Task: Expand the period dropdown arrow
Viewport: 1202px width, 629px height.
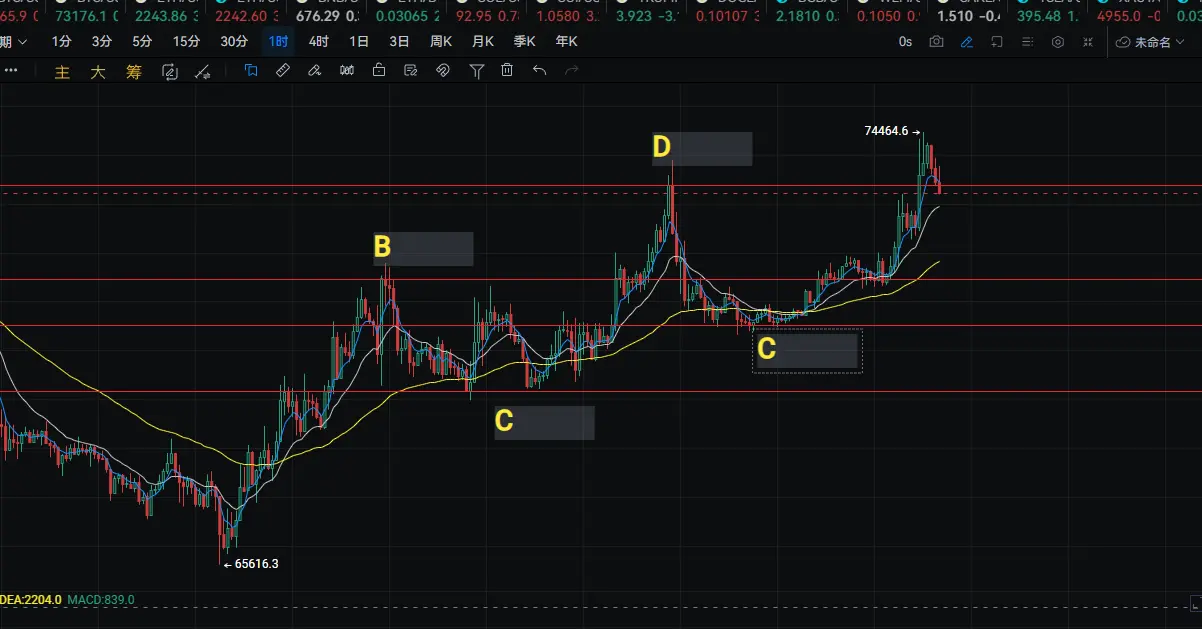Action: (x=24, y=42)
